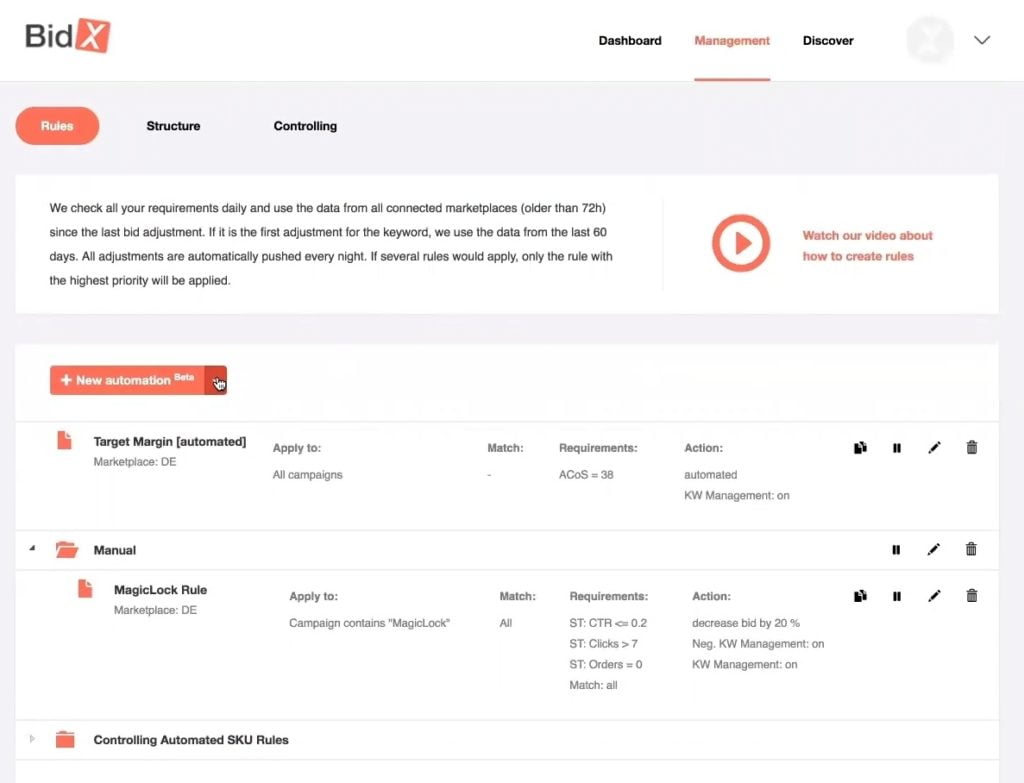Duplicate the Target Margin rule
The width and height of the screenshot is (1024, 783).
(860, 447)
